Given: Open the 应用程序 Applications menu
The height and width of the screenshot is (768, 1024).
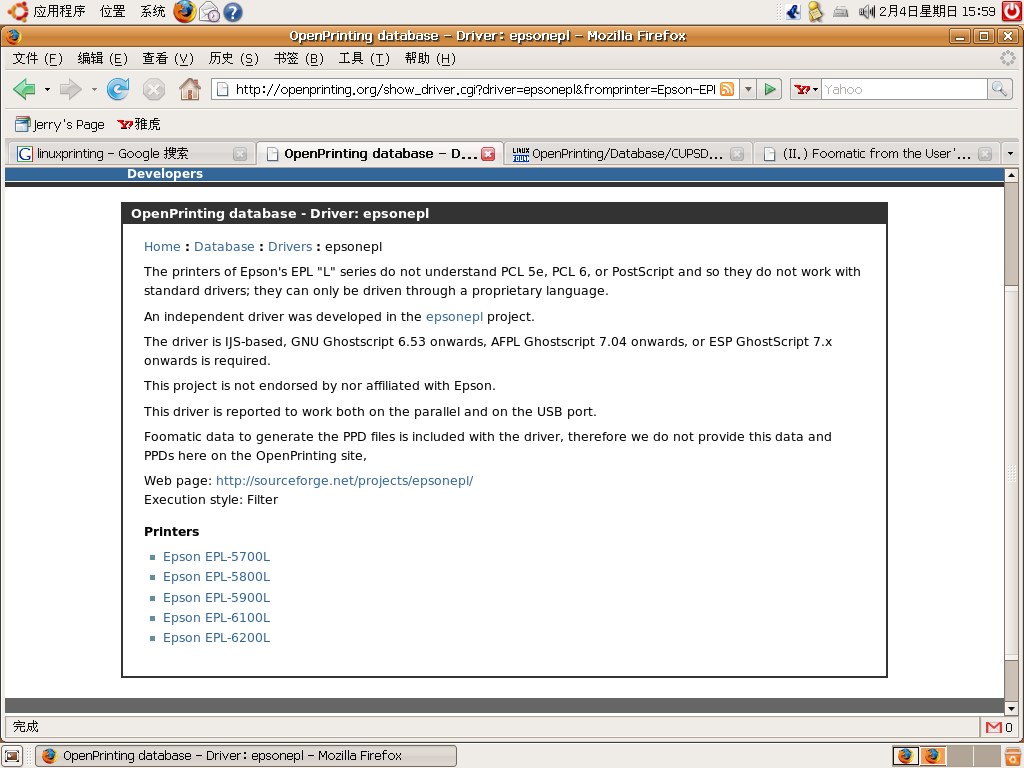Looking at the screenshot, I should coord(59,11).
